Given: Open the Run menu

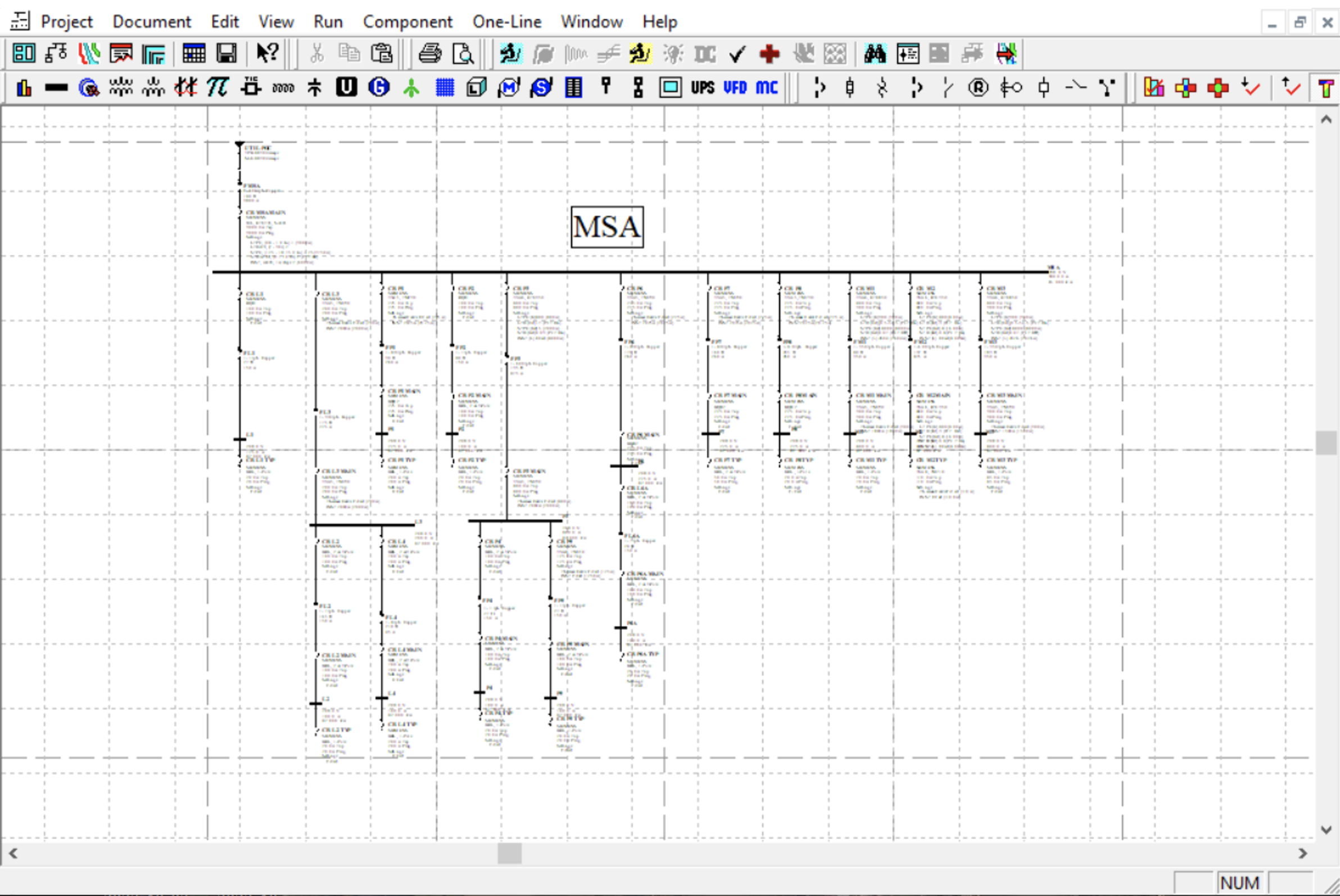Looking at the screenshot, I should (328, 22).
